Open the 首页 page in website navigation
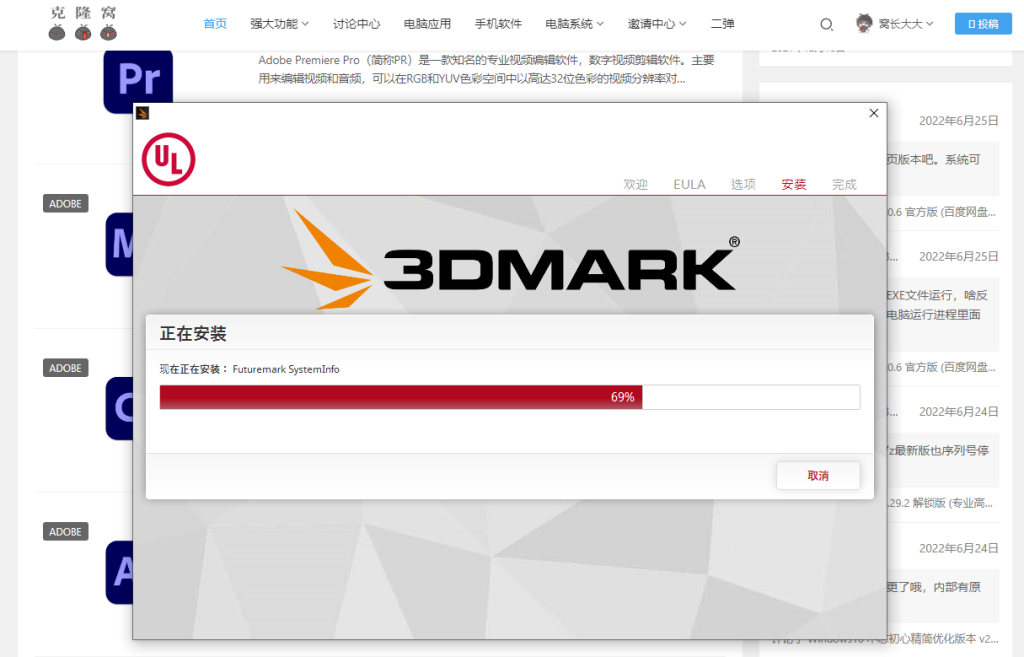Image resolution: width=1024 pixels, height=657 pixels. pyautogui.click(x=215, y=24)
